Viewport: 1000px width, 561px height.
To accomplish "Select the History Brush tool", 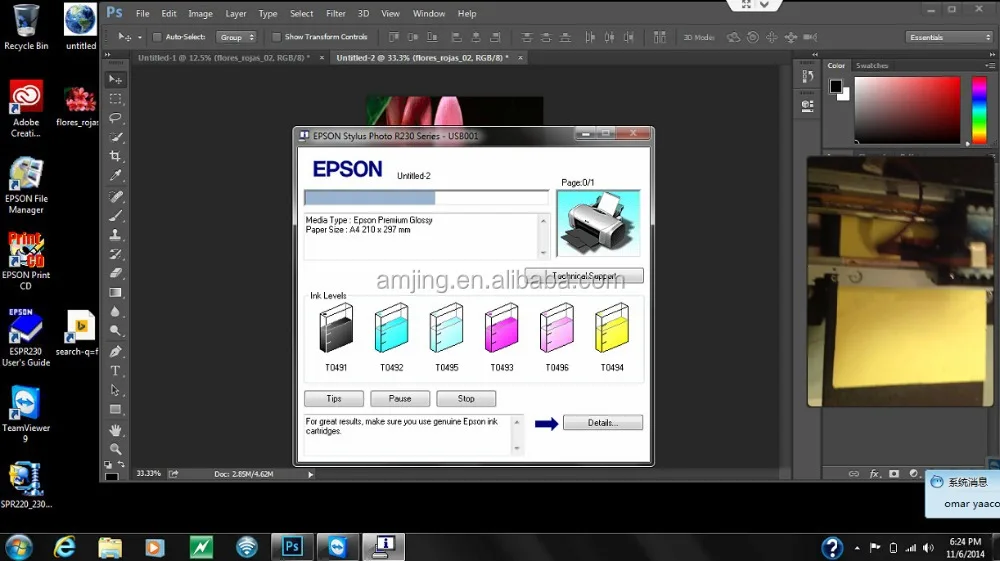I will [115, 254].
